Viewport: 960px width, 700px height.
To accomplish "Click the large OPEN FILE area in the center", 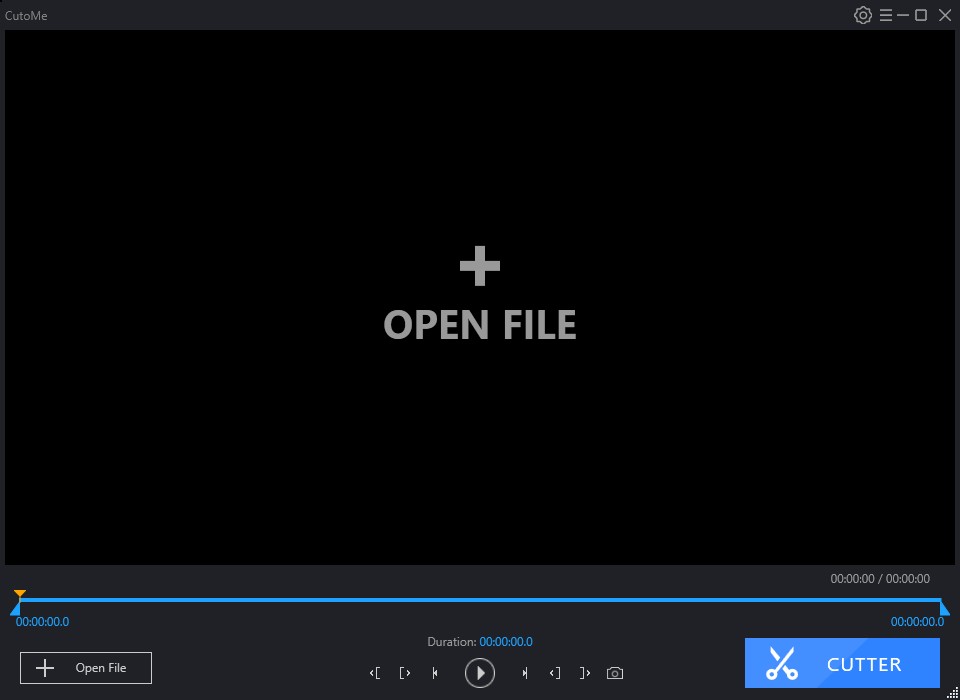I will click(x=480, y=295).
